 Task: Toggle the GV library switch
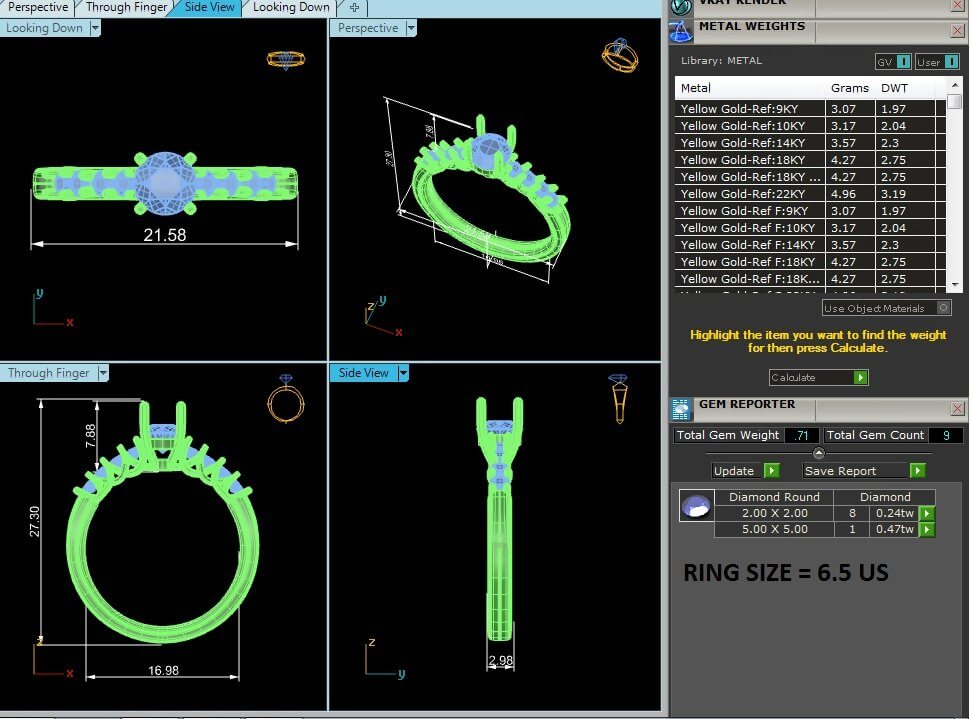click(x=903, y=62)
